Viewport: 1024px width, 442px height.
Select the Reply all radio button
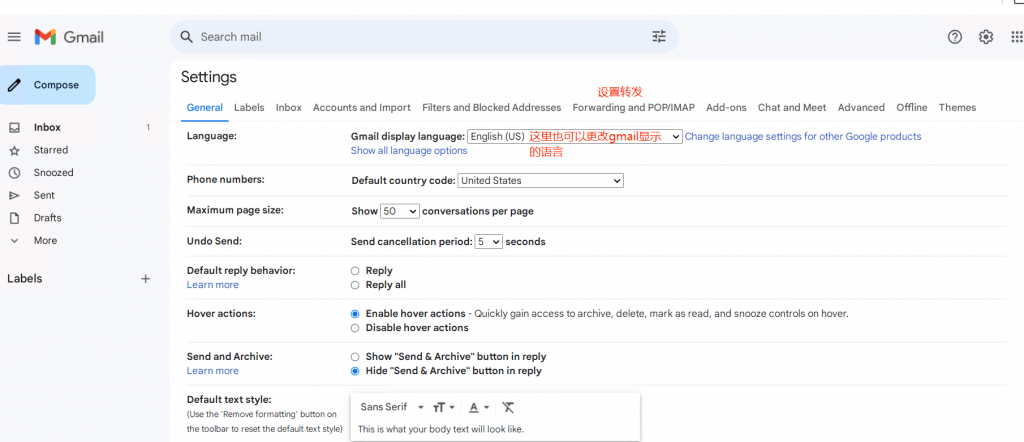[x=355, y=285]
